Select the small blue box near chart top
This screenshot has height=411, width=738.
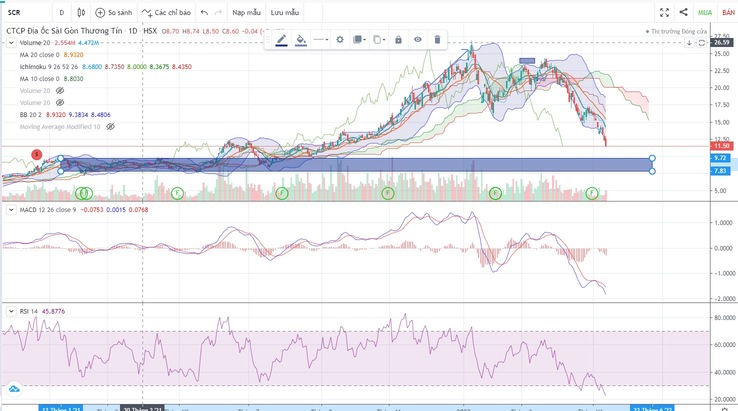pyautogui.click(x=527, y=61)
